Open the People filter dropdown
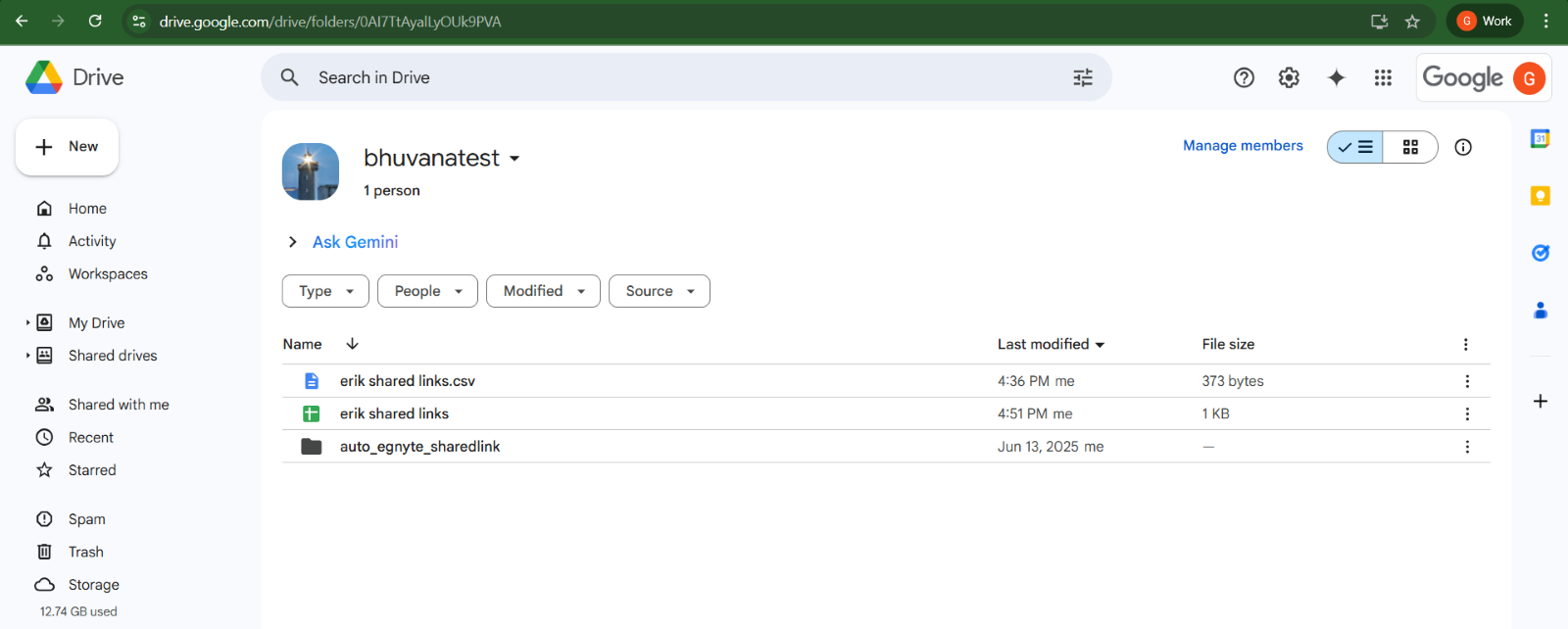Viewport: 1568px width, 629px height. (x=427, y=291)
